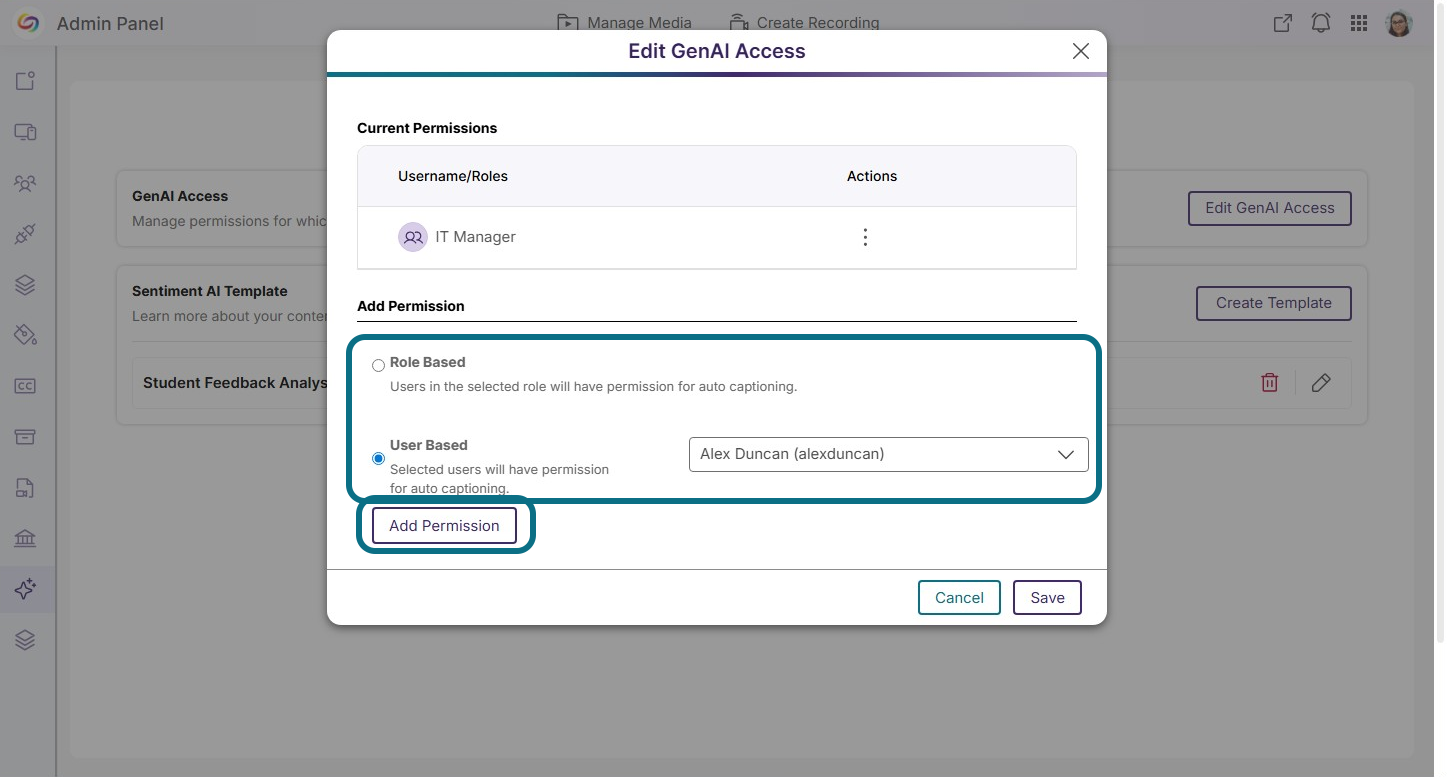Image resolution: width=1447 pixels, height=777 pixels.
Task: Click the Edit GenAI Access button behind the dialog
Action: (1269, 208)
